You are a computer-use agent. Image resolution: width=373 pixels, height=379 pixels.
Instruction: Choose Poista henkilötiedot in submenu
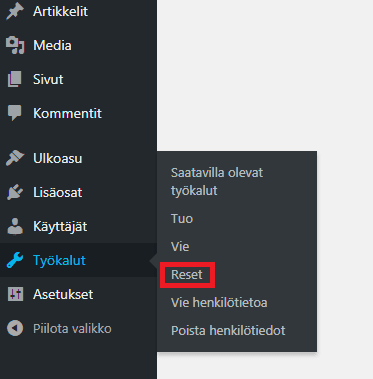click(228, 331)
